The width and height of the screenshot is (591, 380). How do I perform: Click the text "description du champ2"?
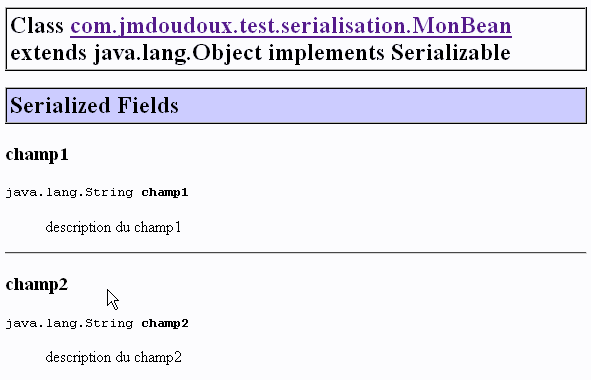coord(113,357)
